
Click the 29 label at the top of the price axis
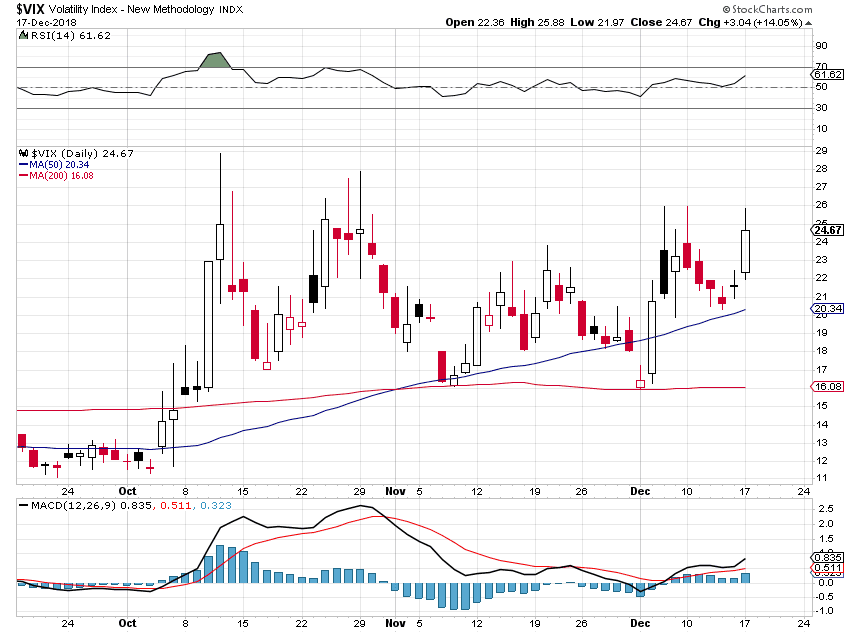point(821,150)
